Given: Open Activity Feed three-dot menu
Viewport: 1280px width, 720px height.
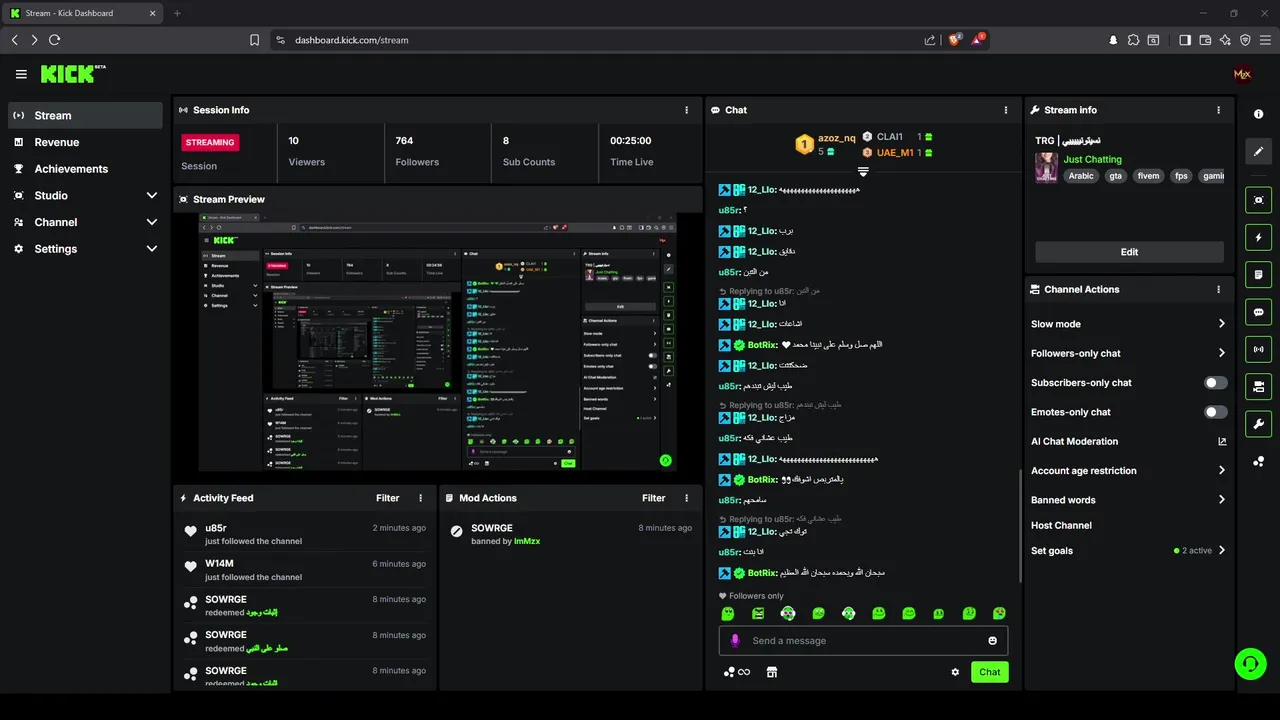Looking at the screenshot, I should [x=420, y=498].
